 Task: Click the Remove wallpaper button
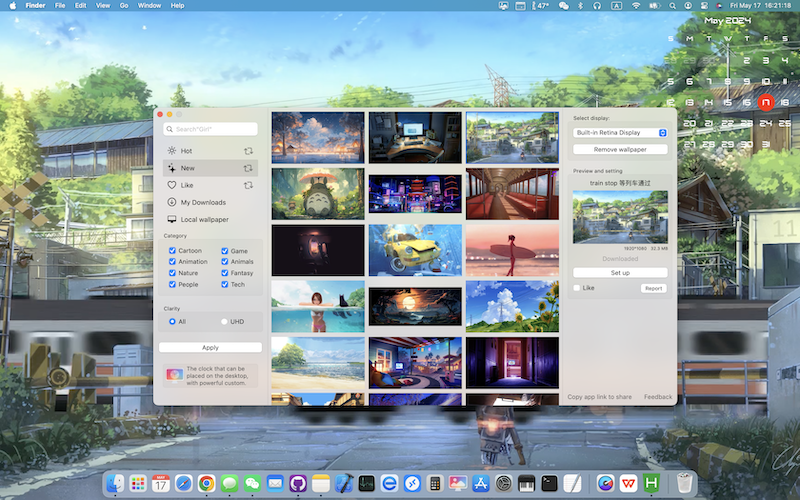(620, 149)
